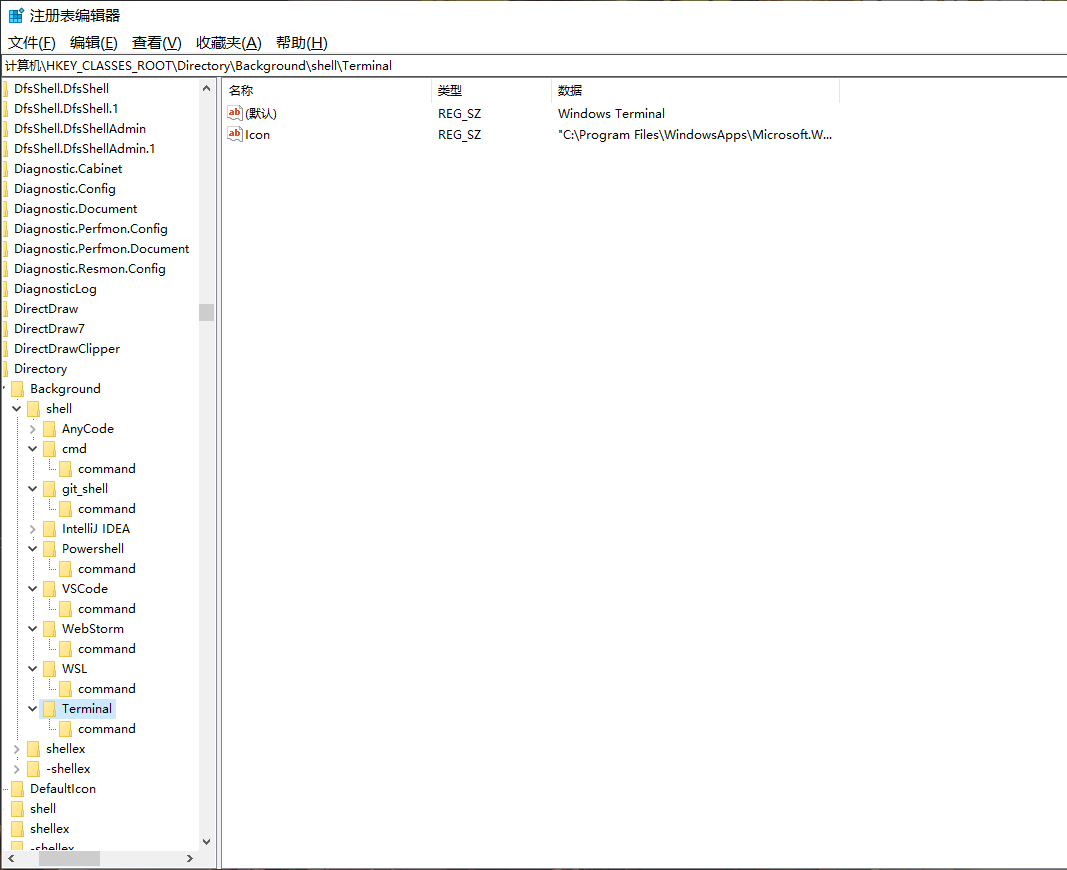The image size is (1067, 870).
Task: Collapse the Powershell key
Action: (32, 549)
